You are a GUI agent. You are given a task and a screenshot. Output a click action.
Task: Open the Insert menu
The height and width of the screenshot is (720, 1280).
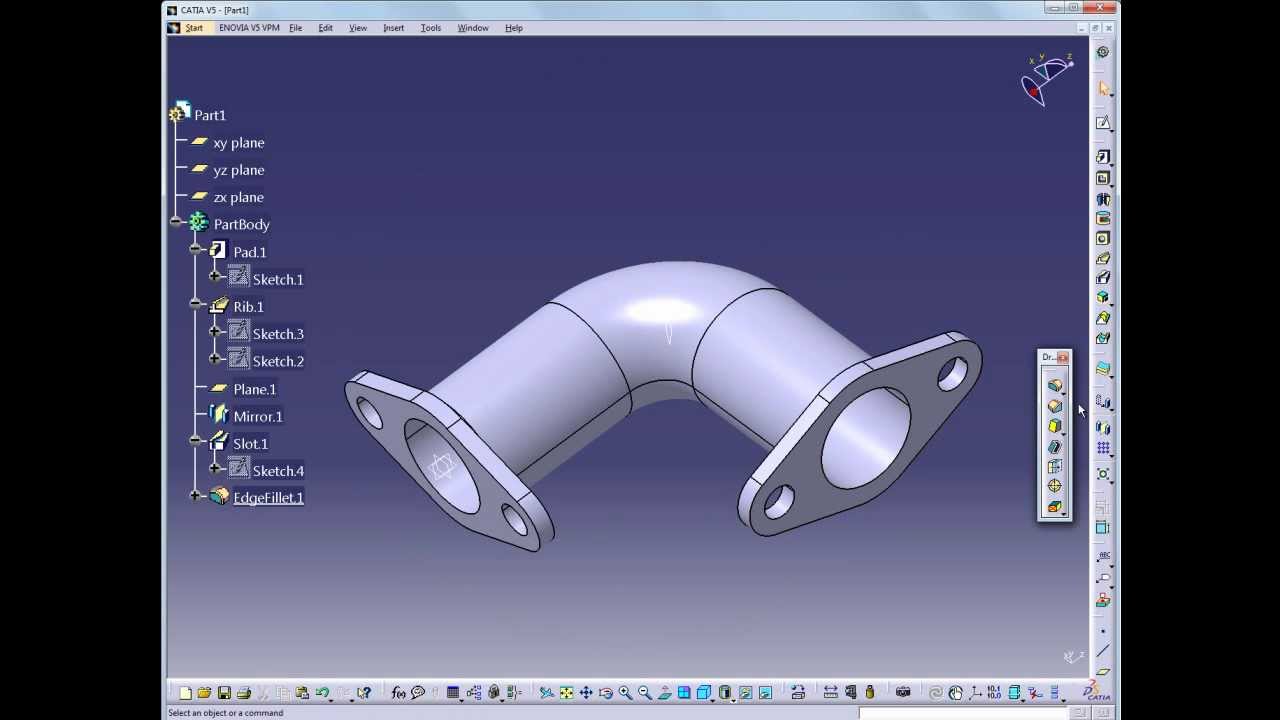pos(394,28)
